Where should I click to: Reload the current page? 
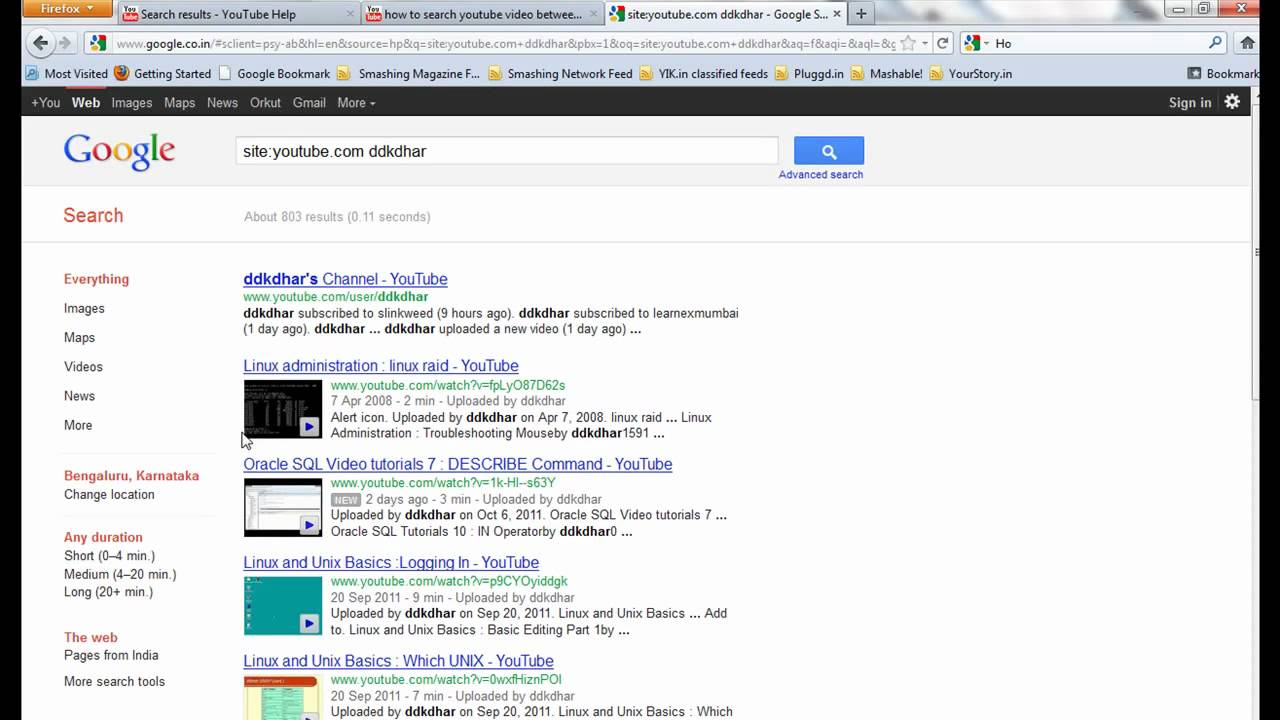pyautogui.click(x=942, y=43)
